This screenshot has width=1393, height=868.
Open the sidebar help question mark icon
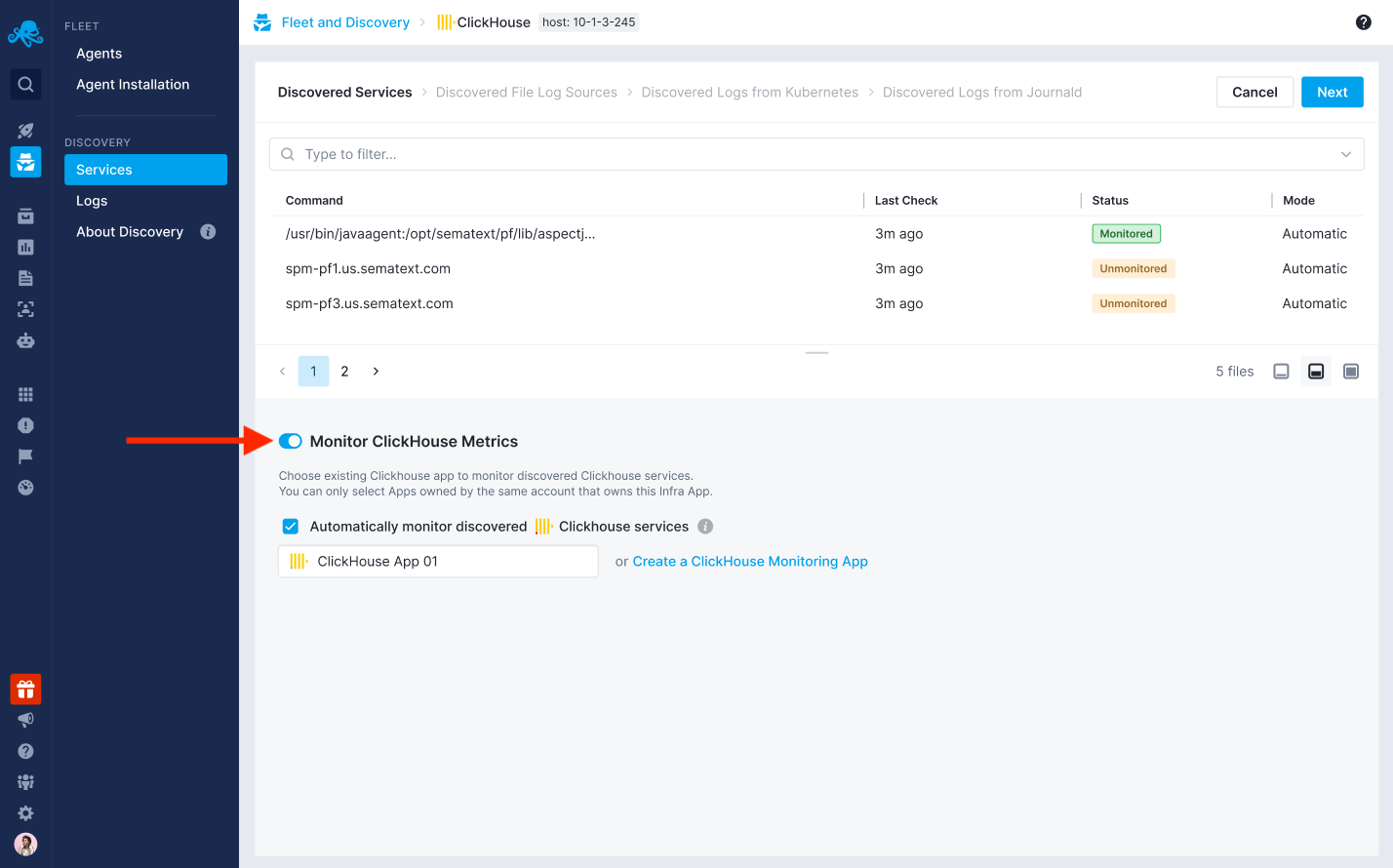click(x=25, y=751)
